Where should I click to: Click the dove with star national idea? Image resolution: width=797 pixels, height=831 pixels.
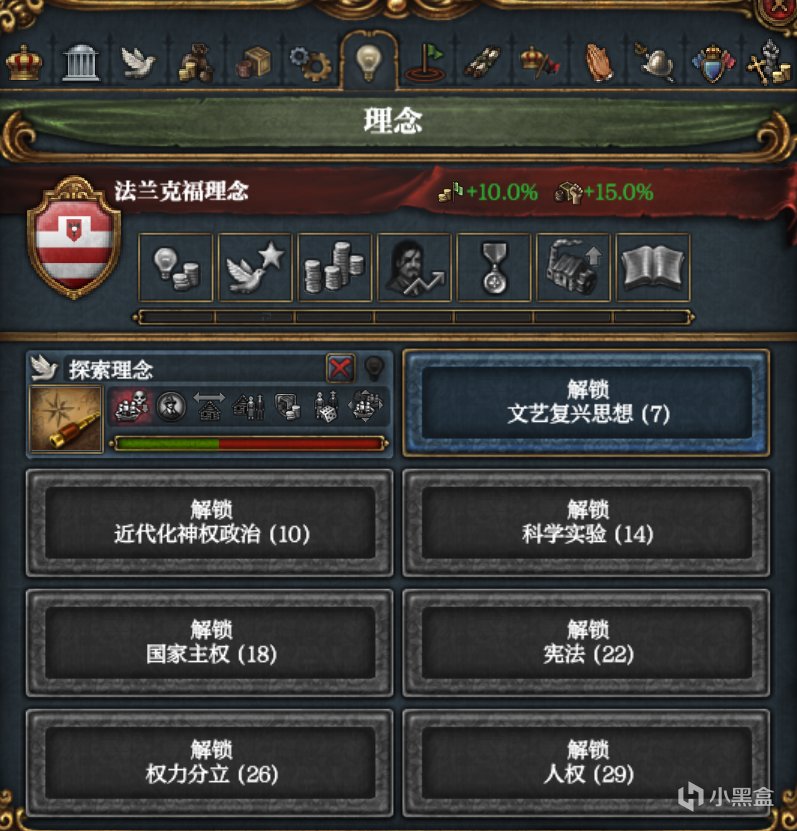pos(255,267)
